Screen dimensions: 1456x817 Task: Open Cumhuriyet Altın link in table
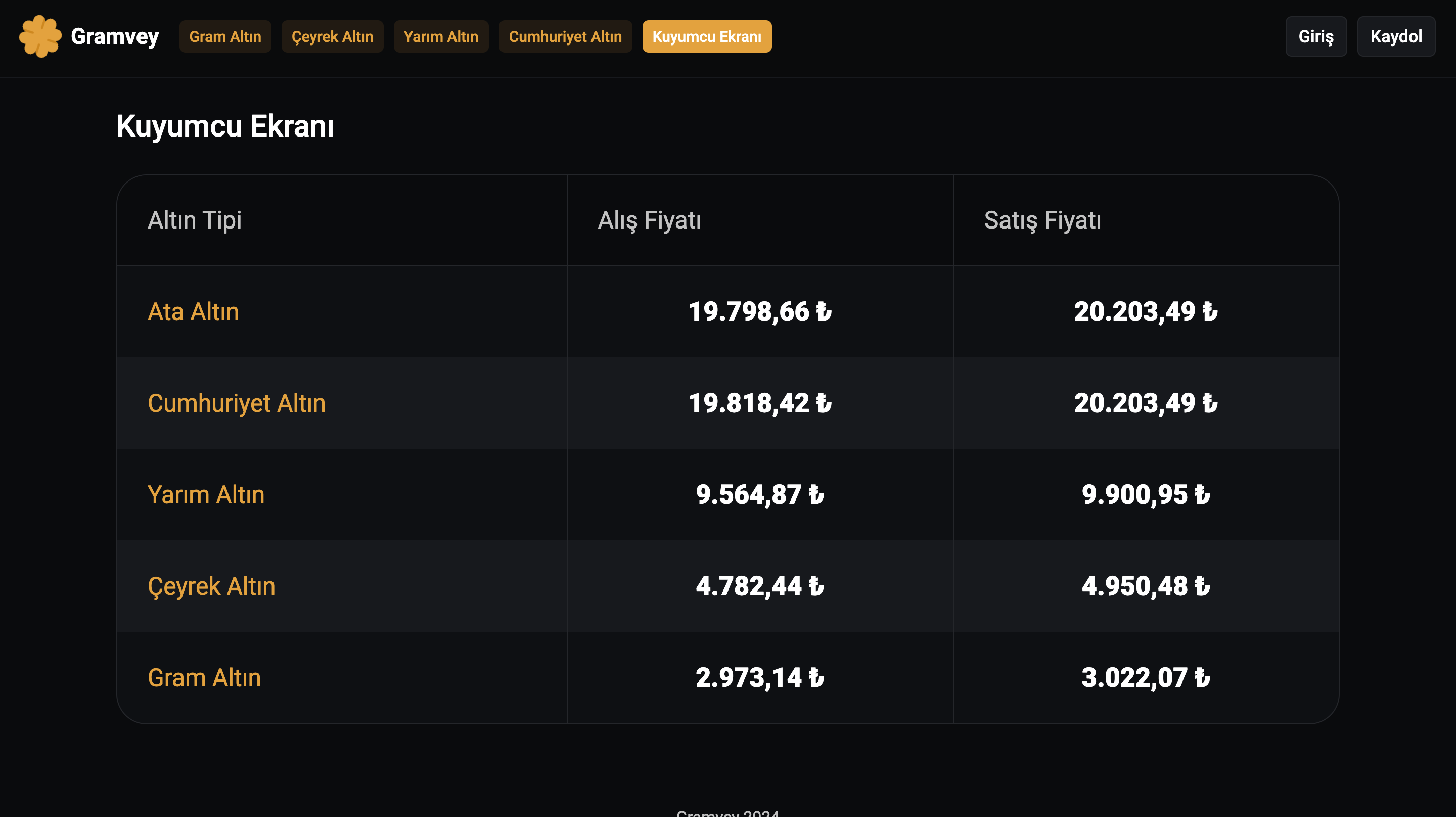click(236, 403)
